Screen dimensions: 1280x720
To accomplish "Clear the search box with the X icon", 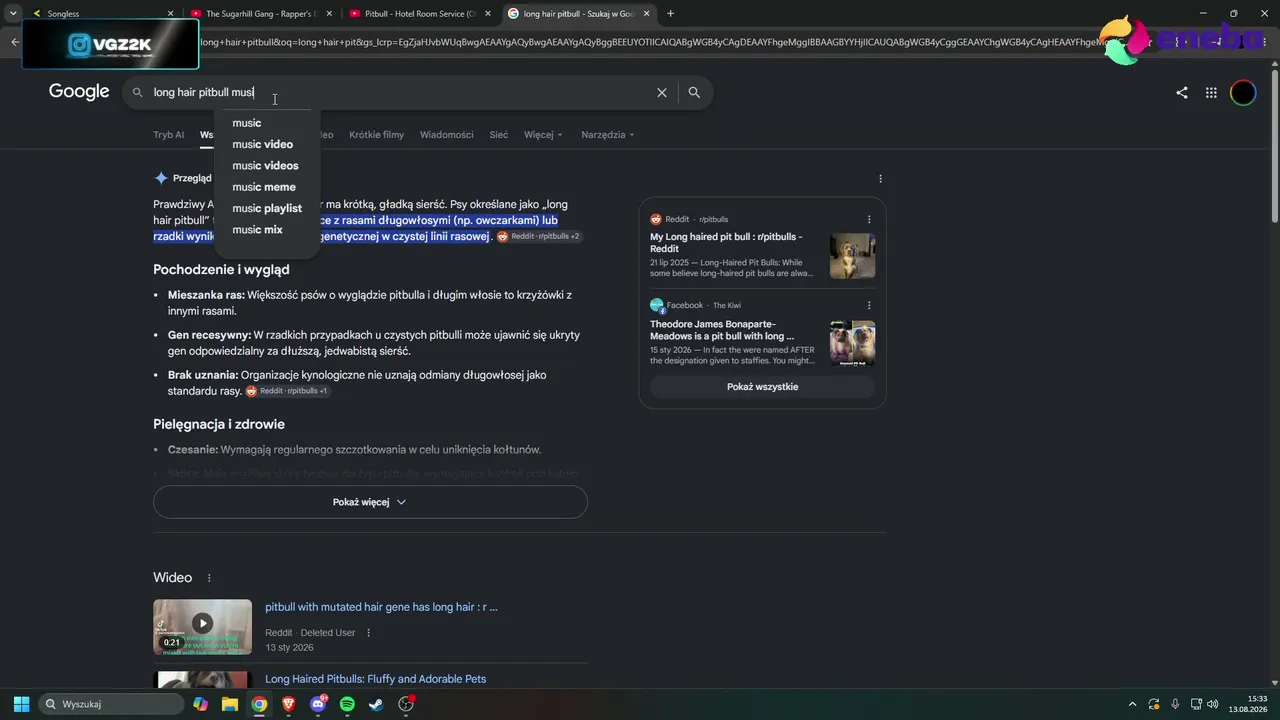I will click(661, 92).
